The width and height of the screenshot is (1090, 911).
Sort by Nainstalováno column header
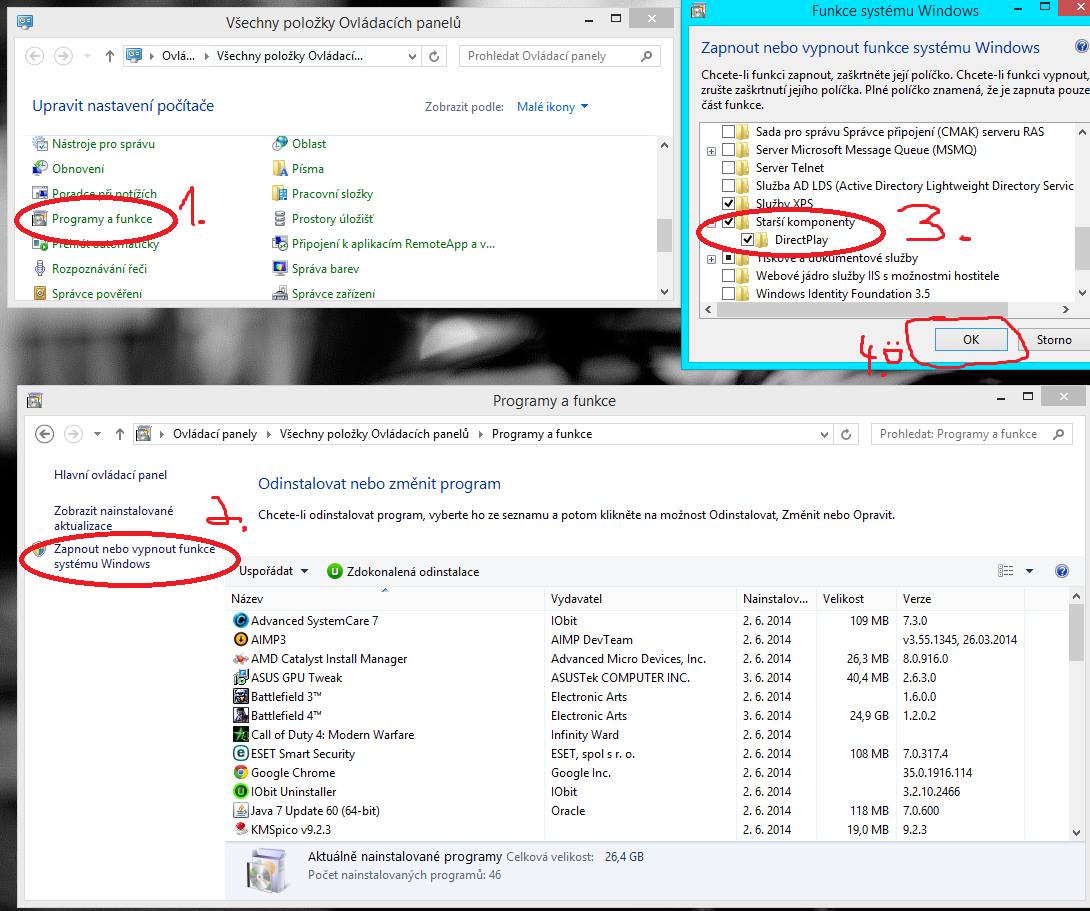[776, 598]
